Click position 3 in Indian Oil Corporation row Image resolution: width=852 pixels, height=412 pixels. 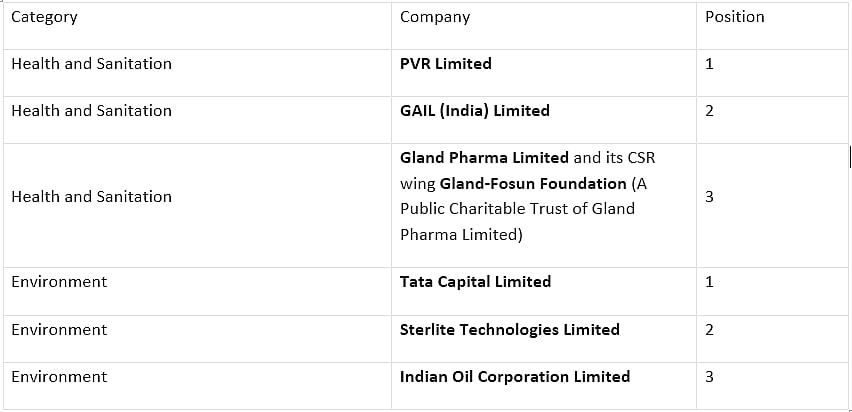point(709,377)
